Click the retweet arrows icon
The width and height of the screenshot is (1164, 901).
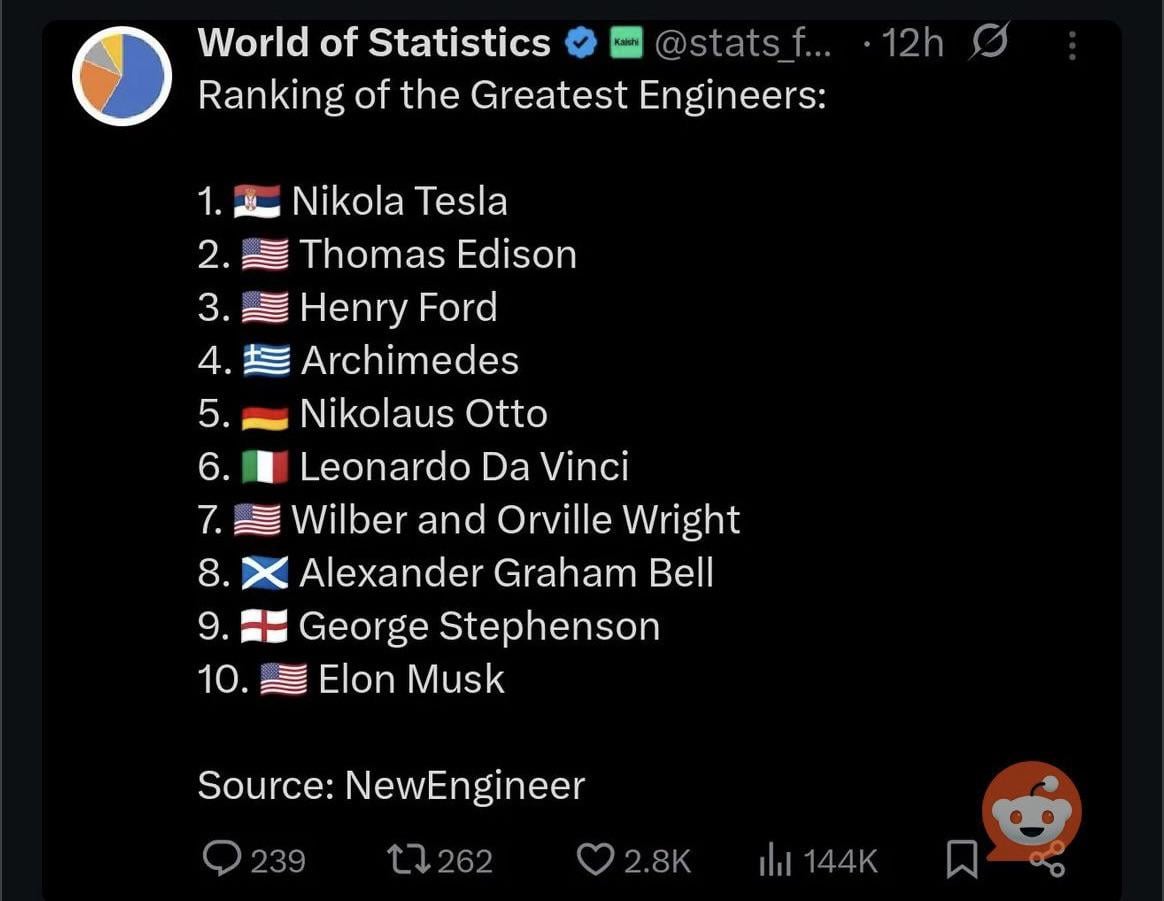click(408, 860)
